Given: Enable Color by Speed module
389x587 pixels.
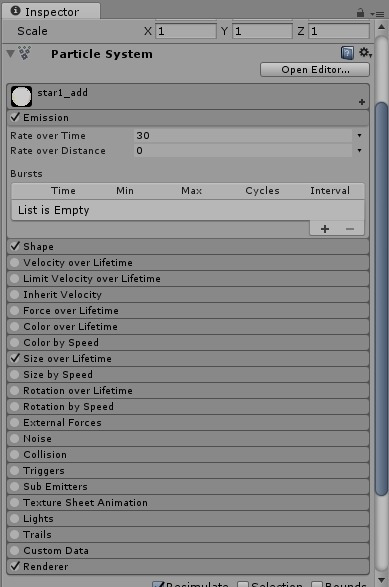Looking at the screenshot, I should tap(15, 343).
